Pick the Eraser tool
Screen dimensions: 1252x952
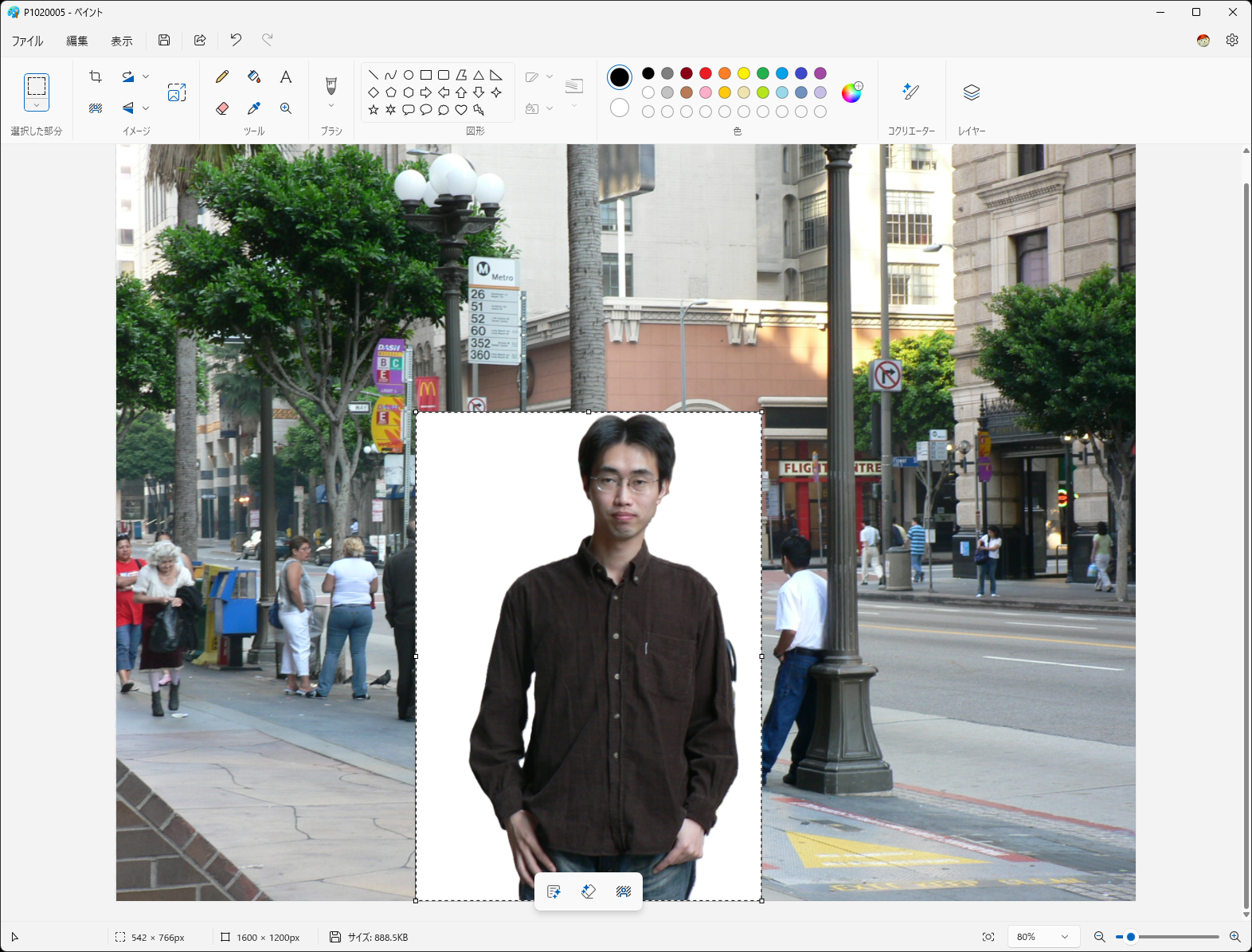pyautogui.click(x=222, y=108)
